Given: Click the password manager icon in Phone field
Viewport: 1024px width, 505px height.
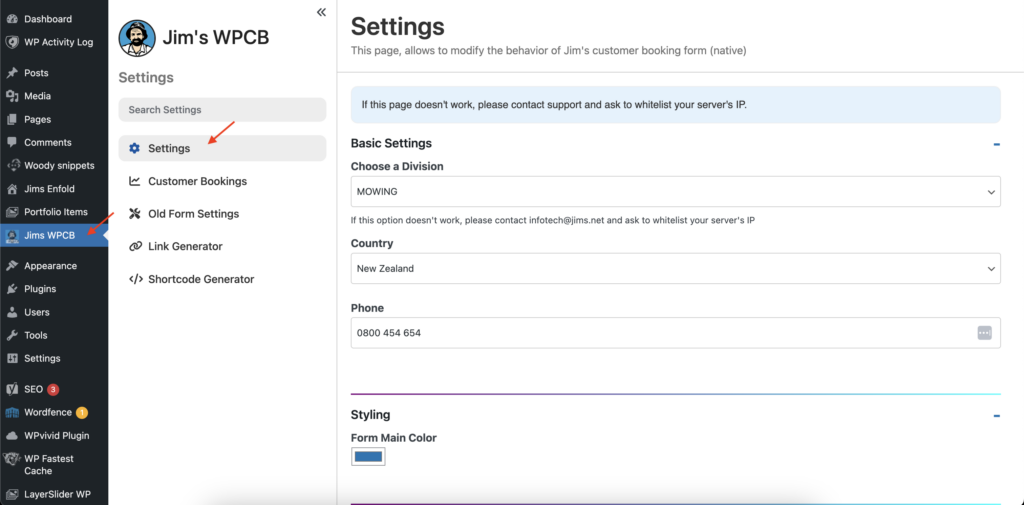Looking at the screenshot, I should click(x=984, y=333).
